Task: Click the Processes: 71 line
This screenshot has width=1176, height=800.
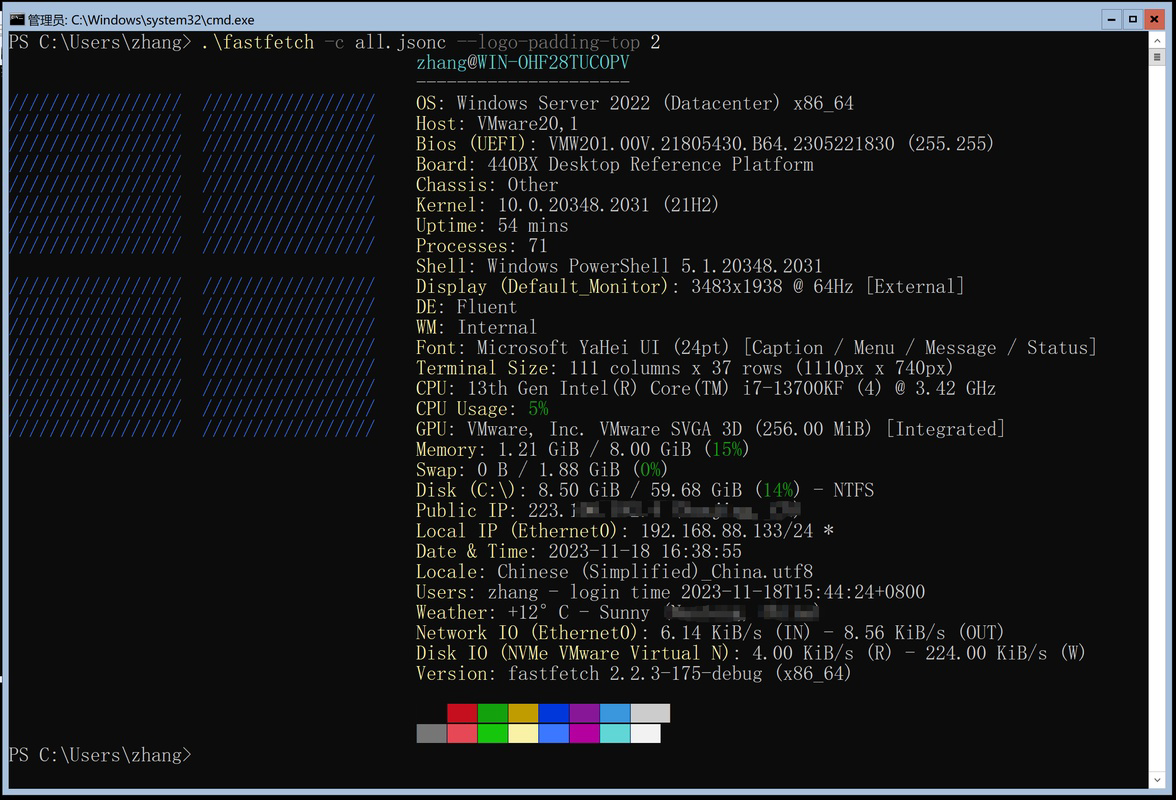Action: tap(482, 246)
